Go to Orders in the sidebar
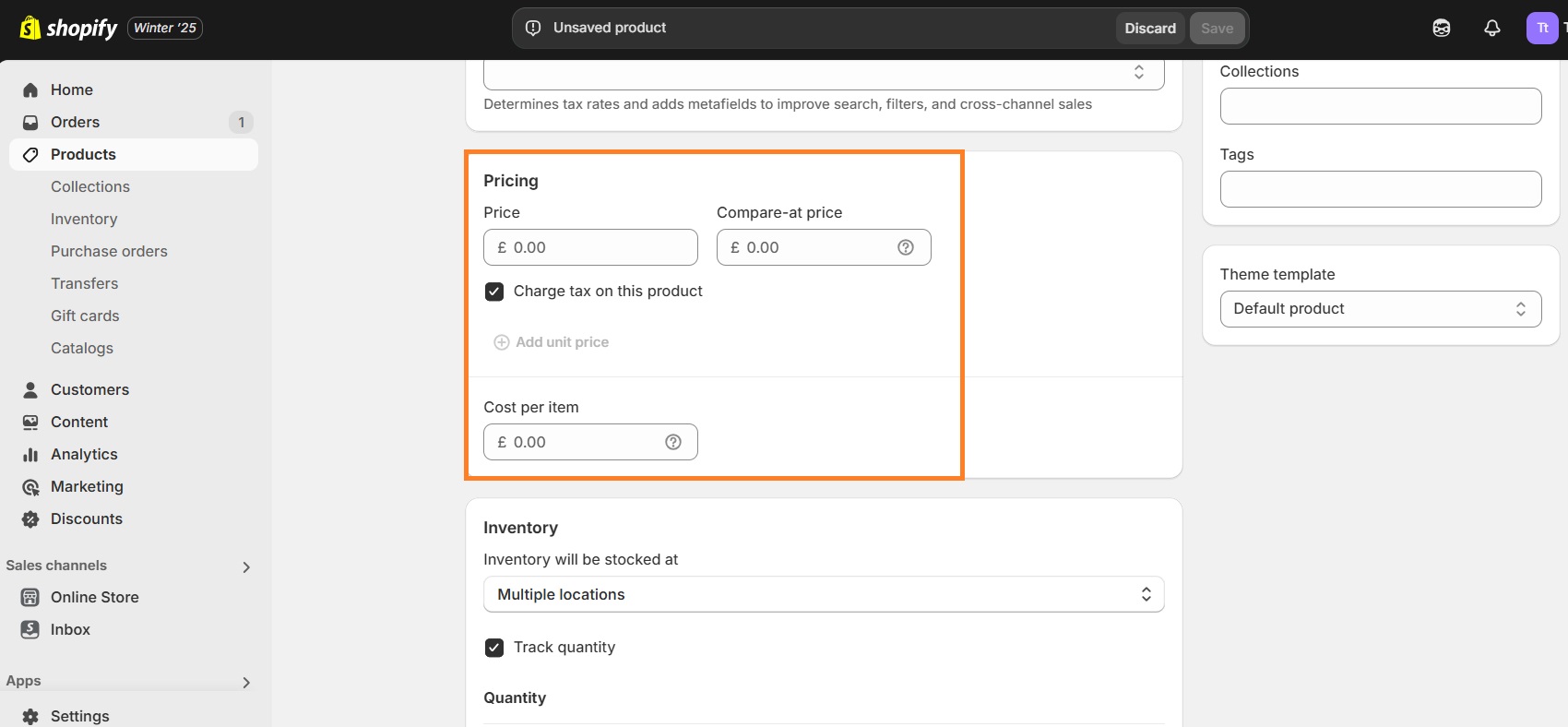The image size is (1568, 727). click(x=75, y=122)
